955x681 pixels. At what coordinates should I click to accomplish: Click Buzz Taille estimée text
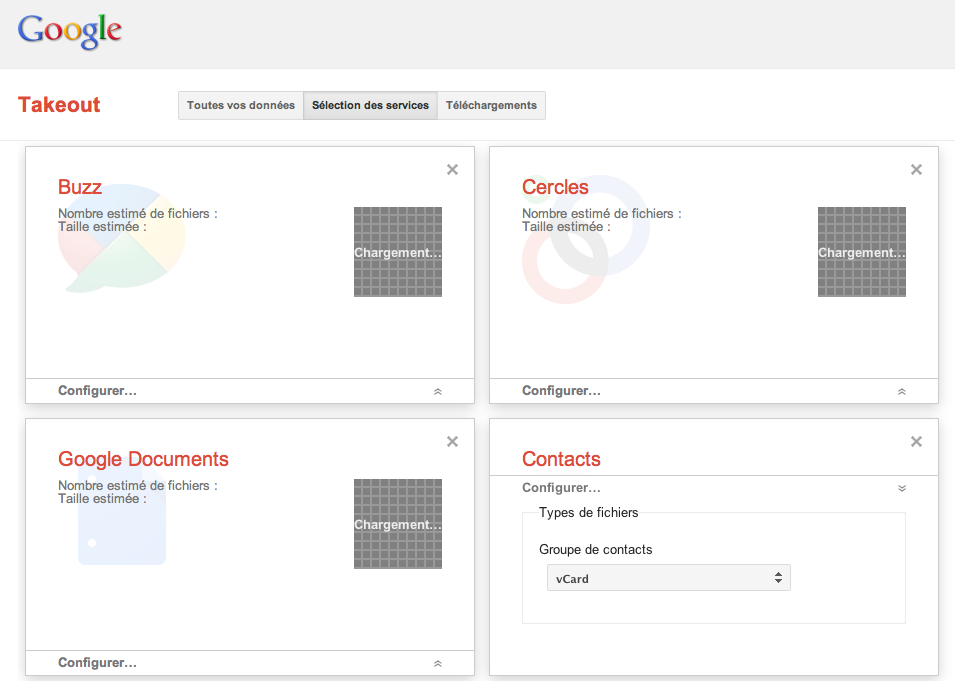(102, 227)
